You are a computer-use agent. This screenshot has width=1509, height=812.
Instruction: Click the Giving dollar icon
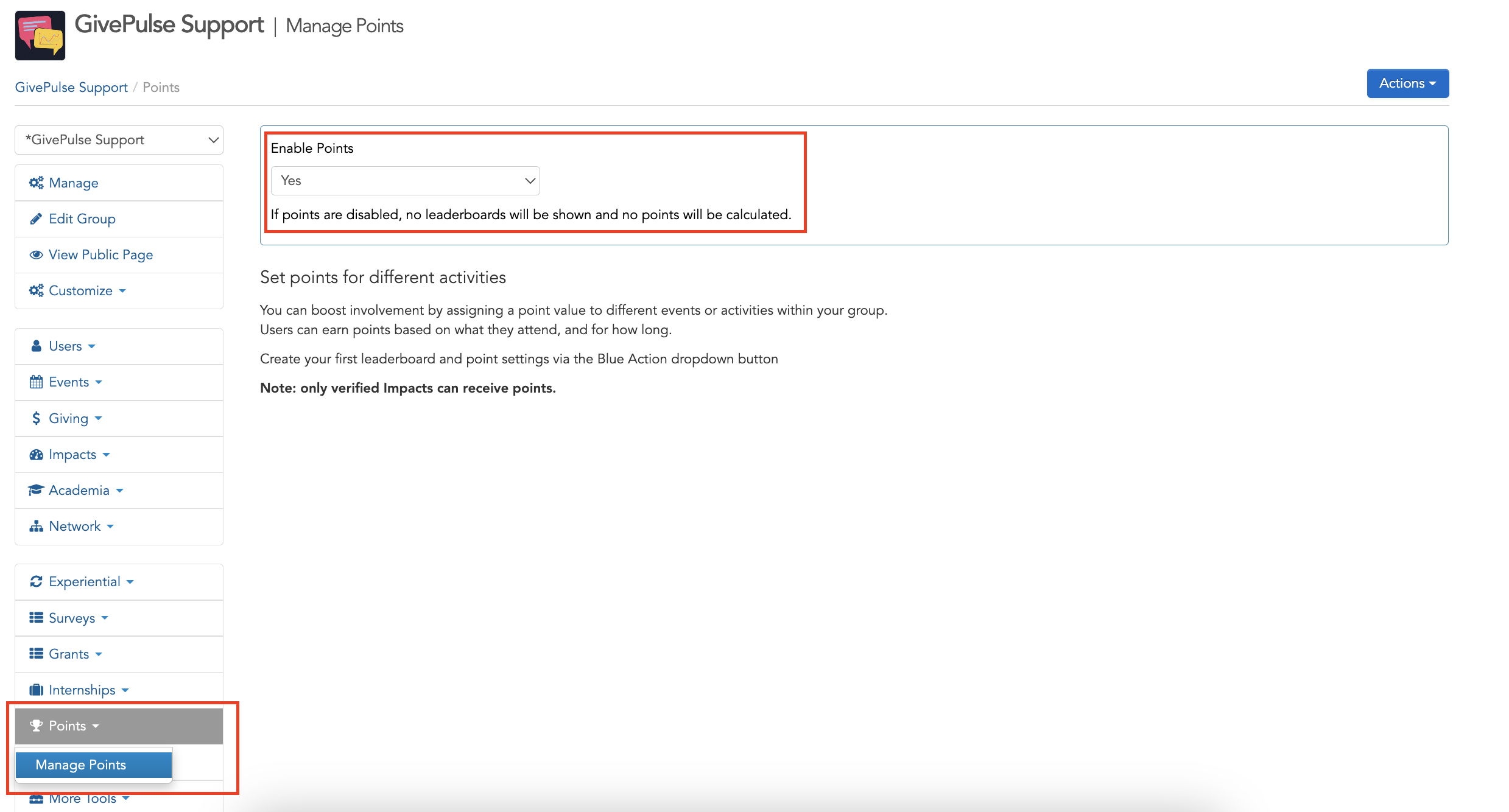37,418
